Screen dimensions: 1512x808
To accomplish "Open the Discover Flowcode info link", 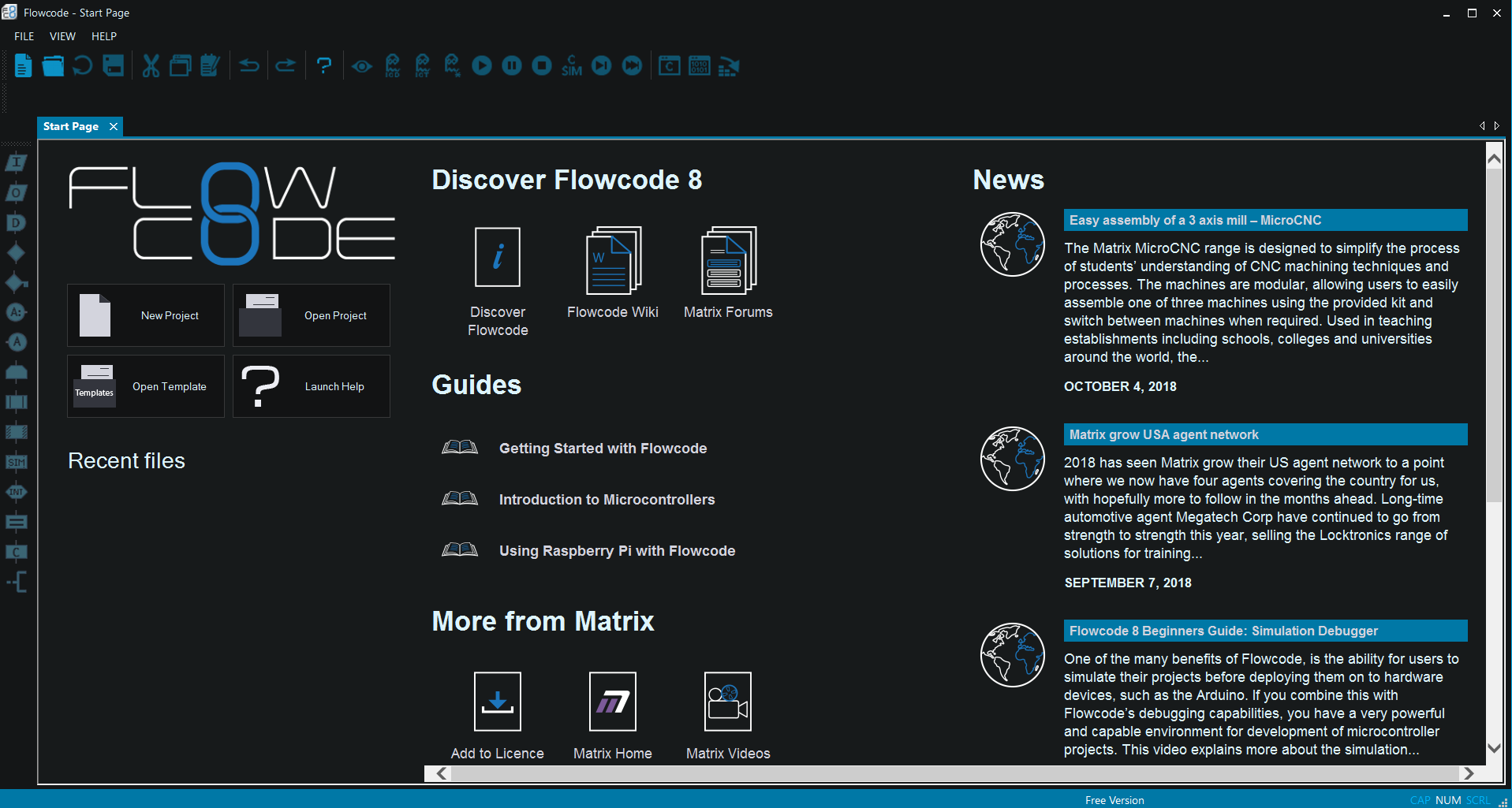I will click(498, 281).
